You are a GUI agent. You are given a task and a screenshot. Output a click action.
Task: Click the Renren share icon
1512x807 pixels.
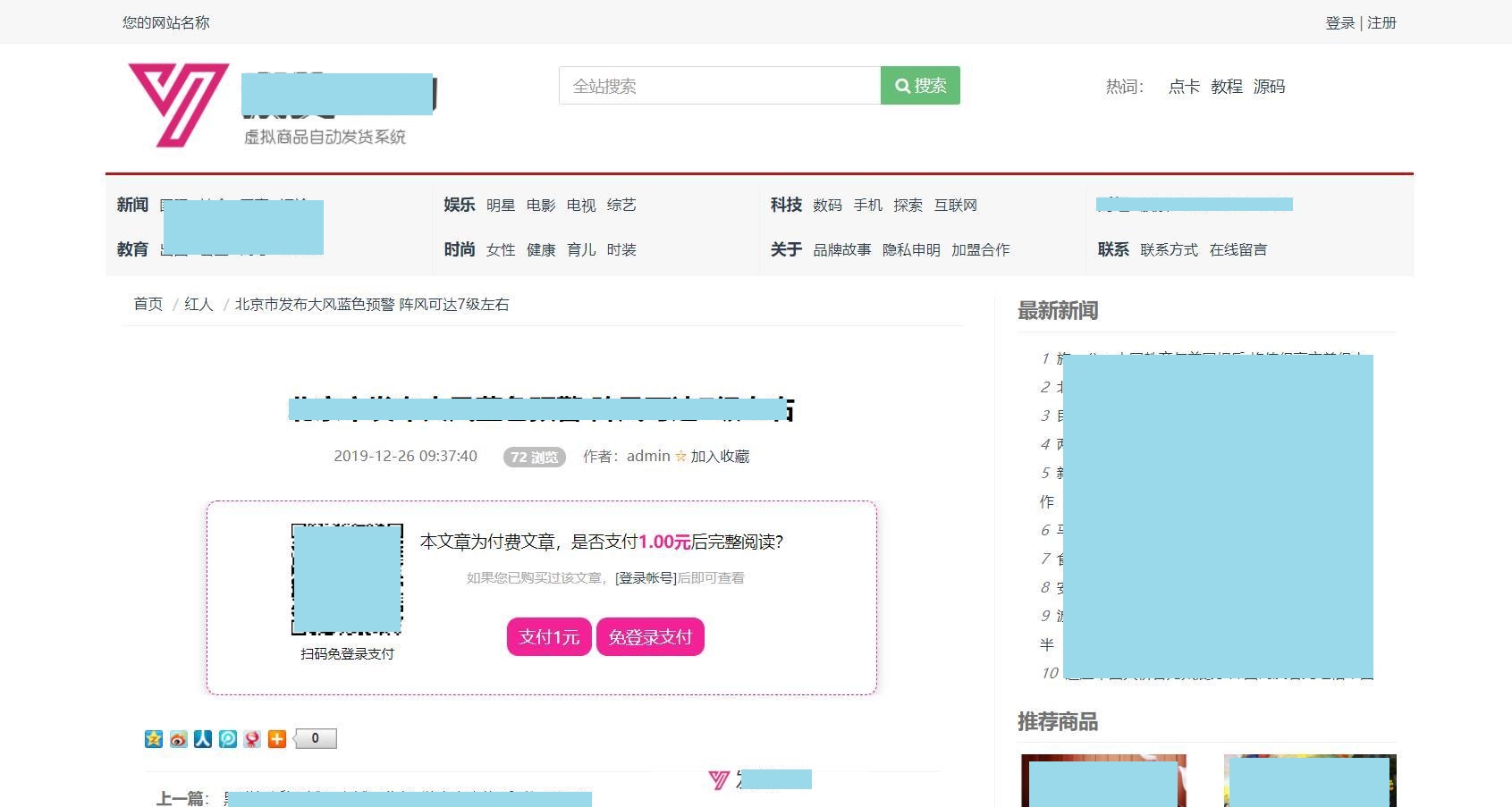[x=203, y=739]
